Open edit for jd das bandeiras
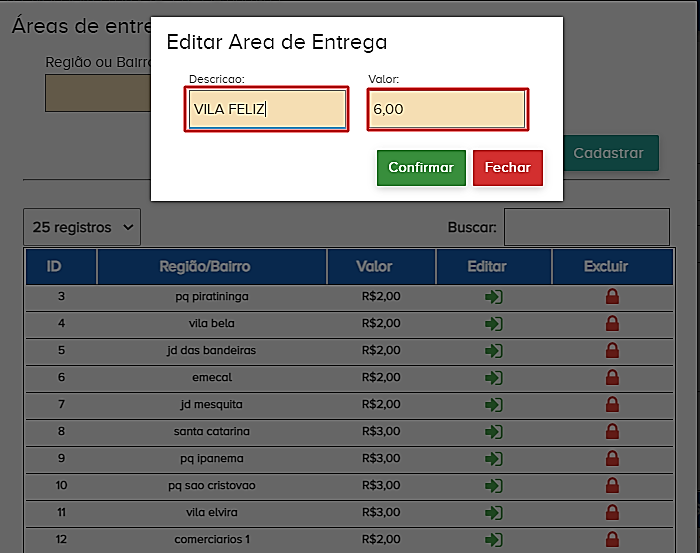This screenshot has height=553, width=700. [493, 351]
